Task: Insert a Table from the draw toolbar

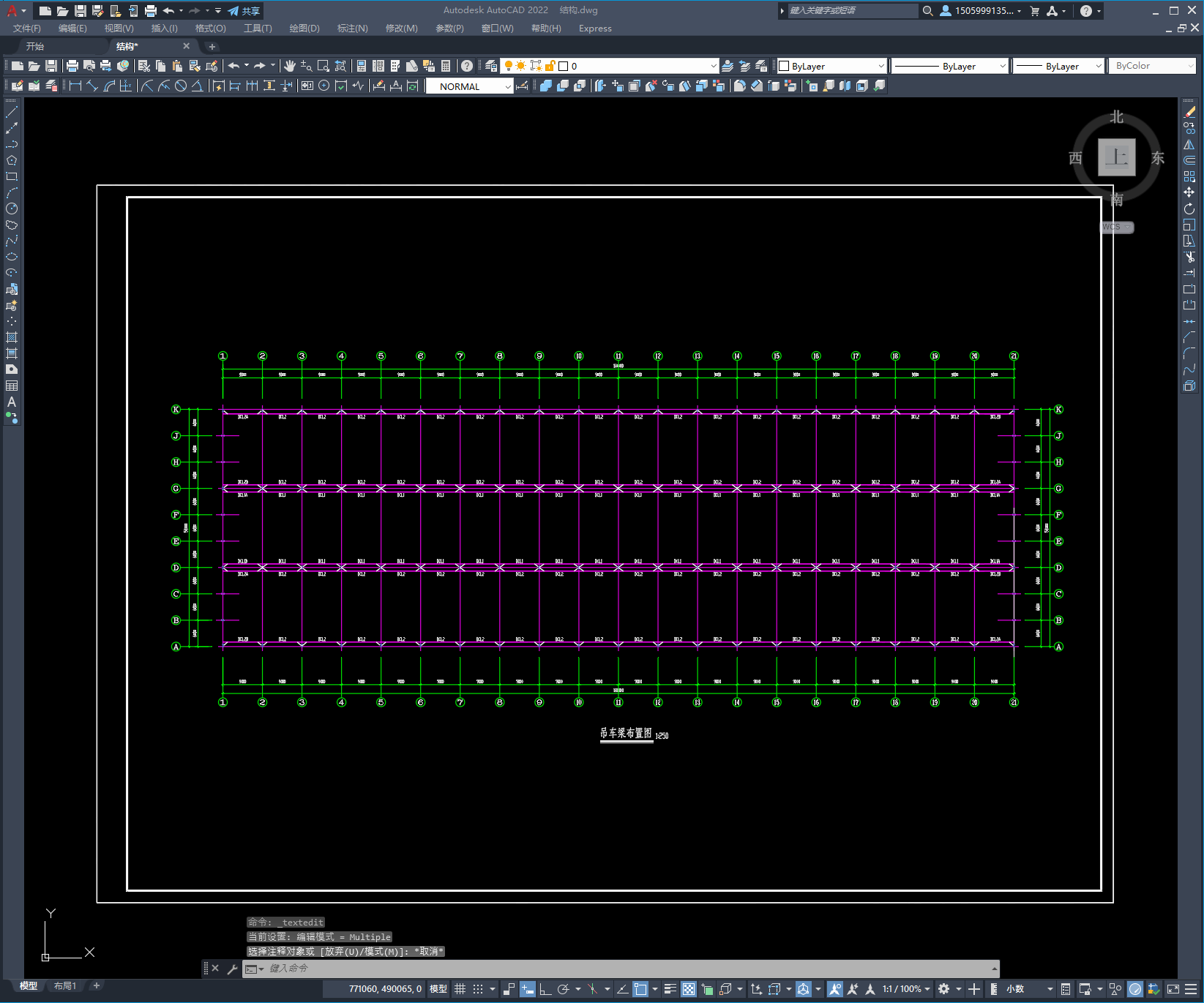Action: [x=12, y=386]
